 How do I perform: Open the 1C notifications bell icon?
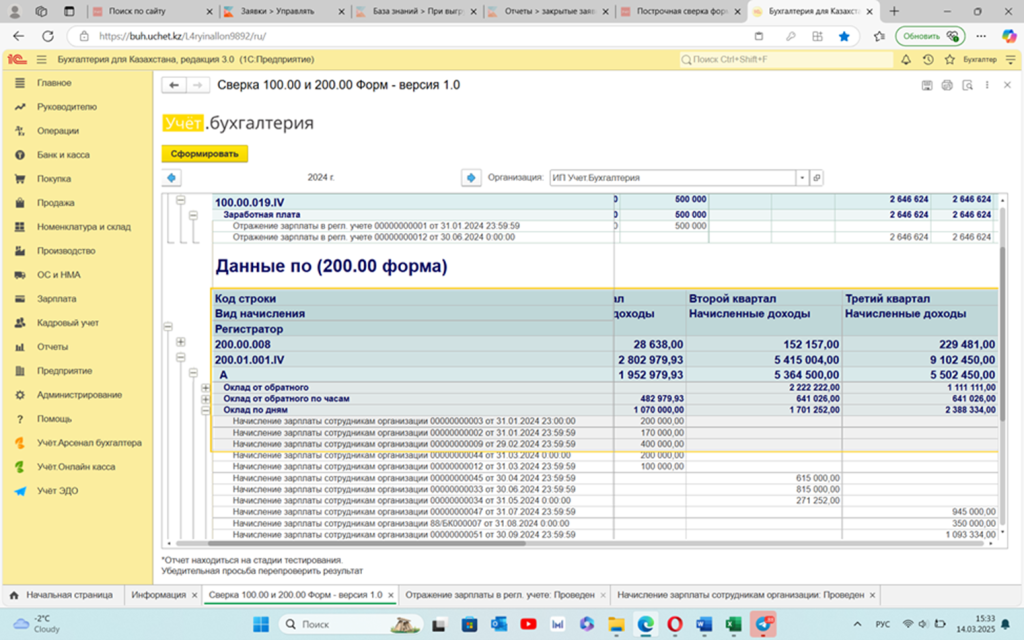[x=906, y=60]
